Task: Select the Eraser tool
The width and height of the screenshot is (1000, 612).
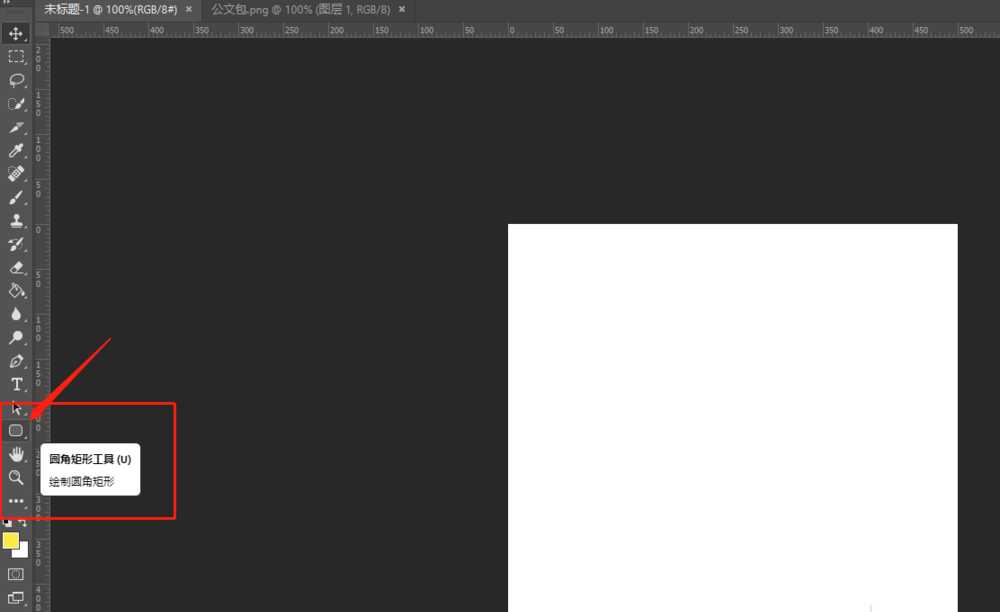Action: pyautogui.click(x=16, y=268)
